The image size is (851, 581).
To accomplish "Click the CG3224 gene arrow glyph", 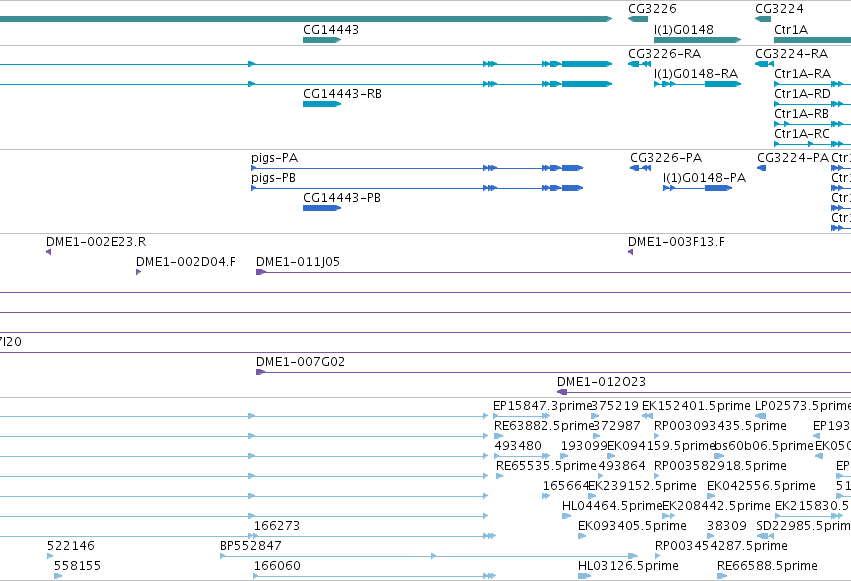I will [x=763, y=19].
